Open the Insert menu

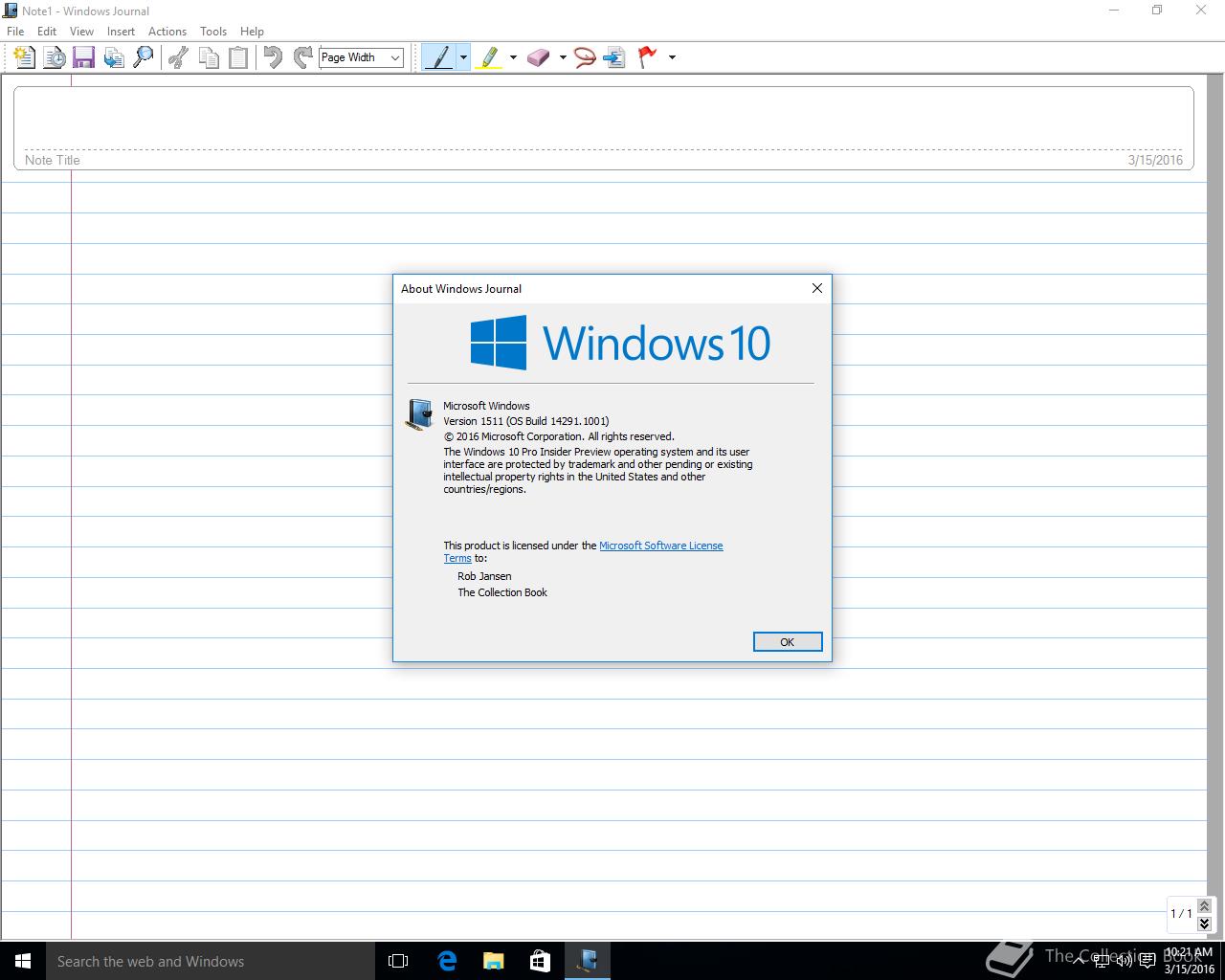(121, 32)
